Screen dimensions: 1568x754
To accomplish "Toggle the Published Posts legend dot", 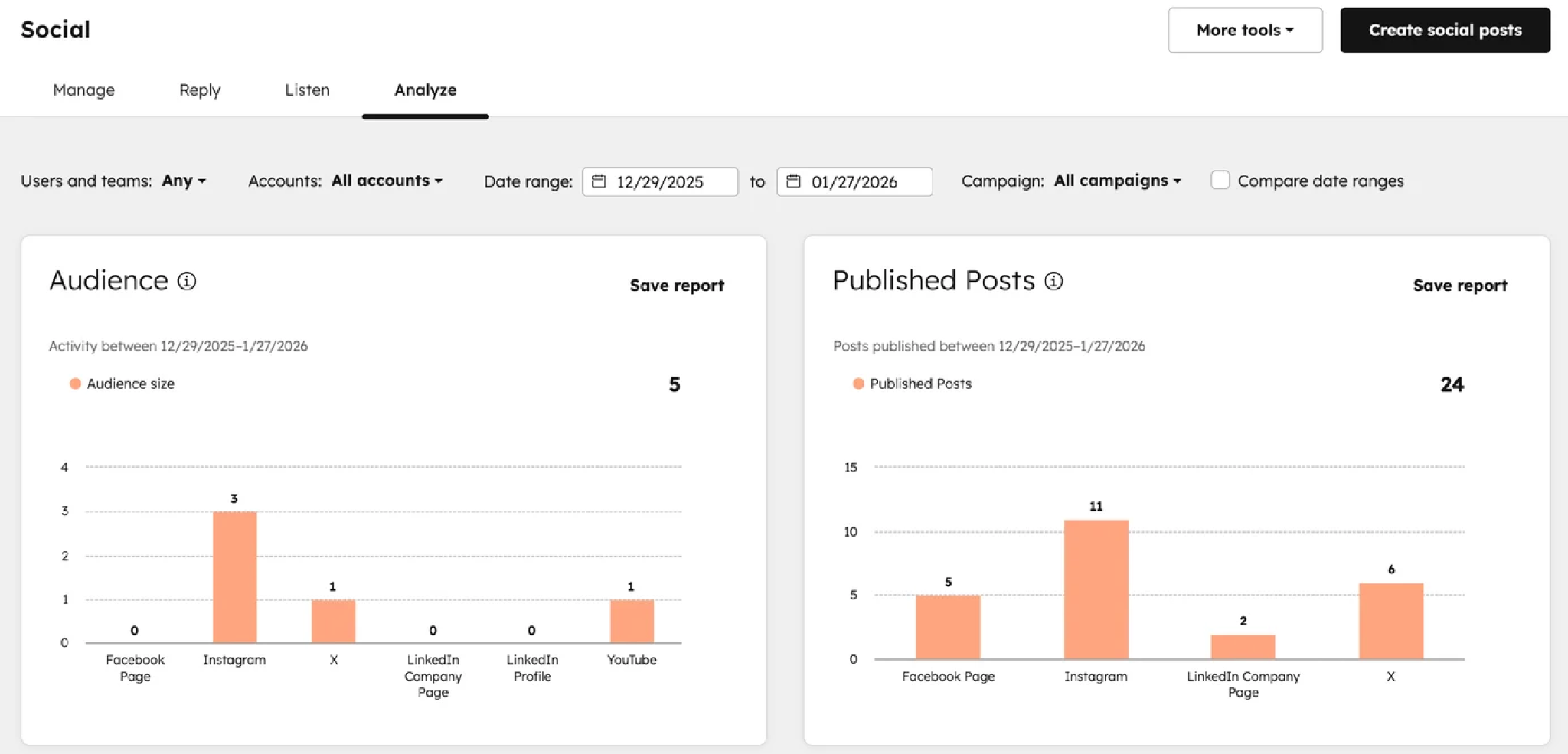I will tap(858, 384).
